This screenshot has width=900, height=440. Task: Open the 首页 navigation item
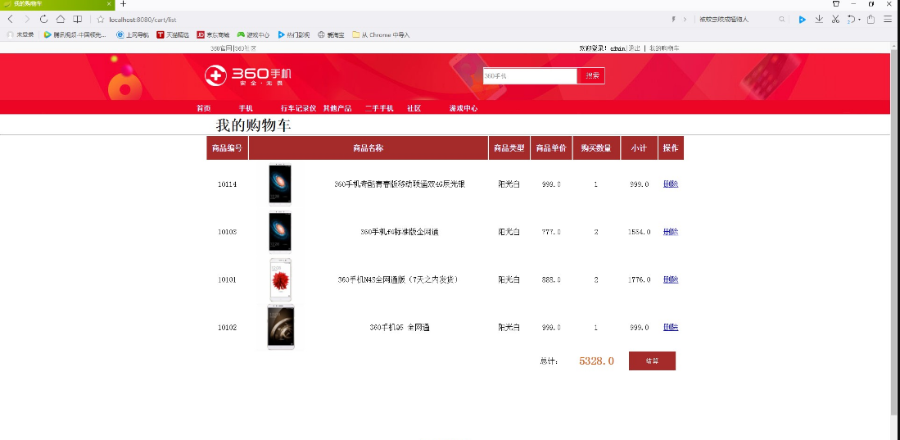203,108
